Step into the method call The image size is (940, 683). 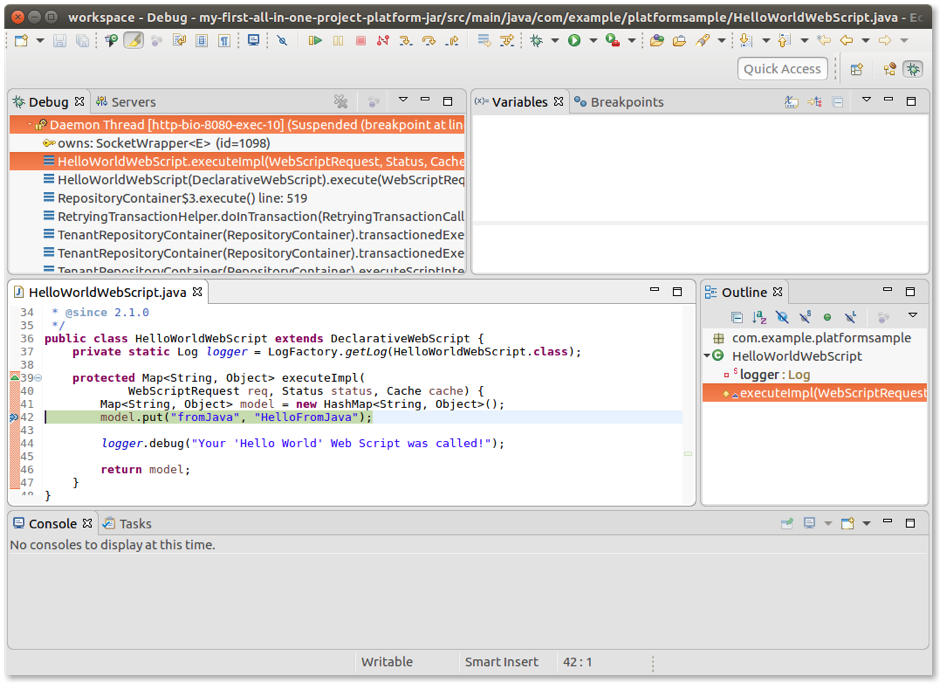click(407, 41)
